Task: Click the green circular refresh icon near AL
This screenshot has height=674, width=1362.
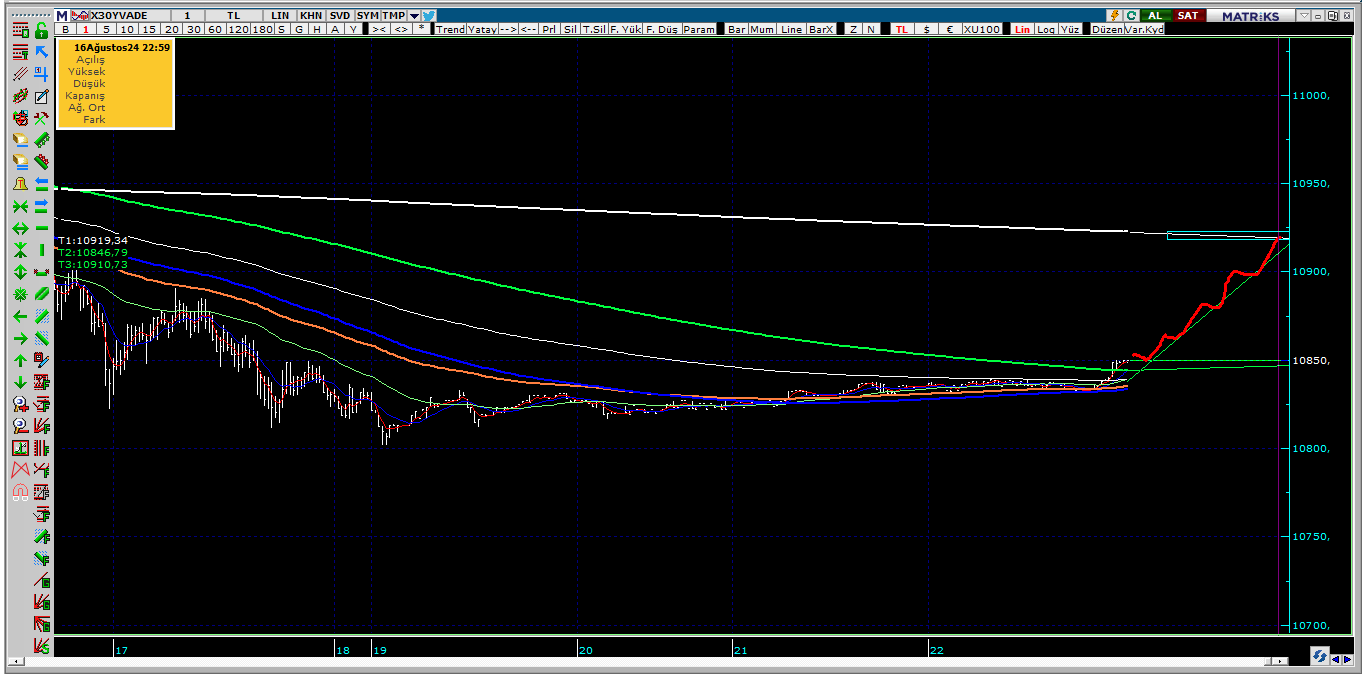Action: (x=1132, y=16)
